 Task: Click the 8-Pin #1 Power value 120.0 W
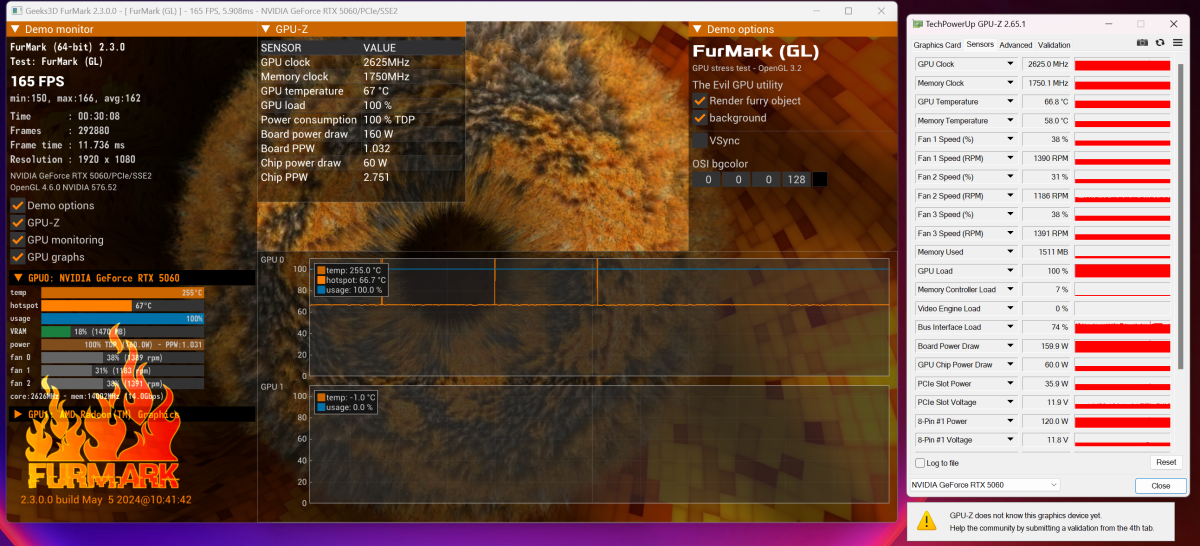point(1046,421)
